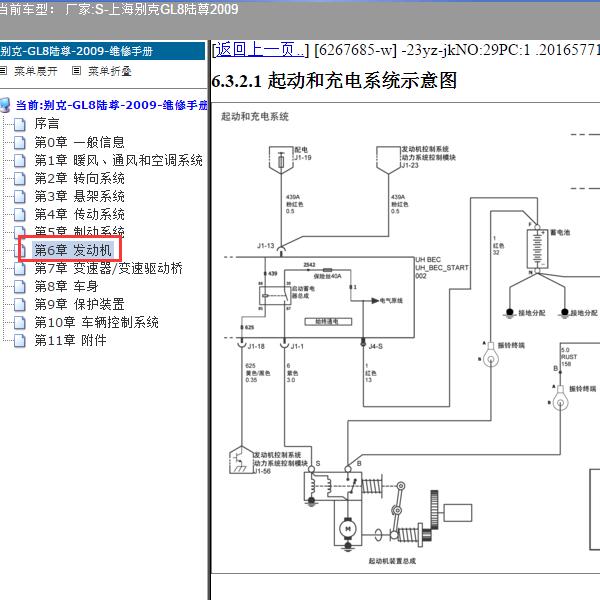The height and width of the screenshot is (600, 600).
Task: Click 菜单折叠 list icon
Action: pyautogui.click(x=77, y=70)
